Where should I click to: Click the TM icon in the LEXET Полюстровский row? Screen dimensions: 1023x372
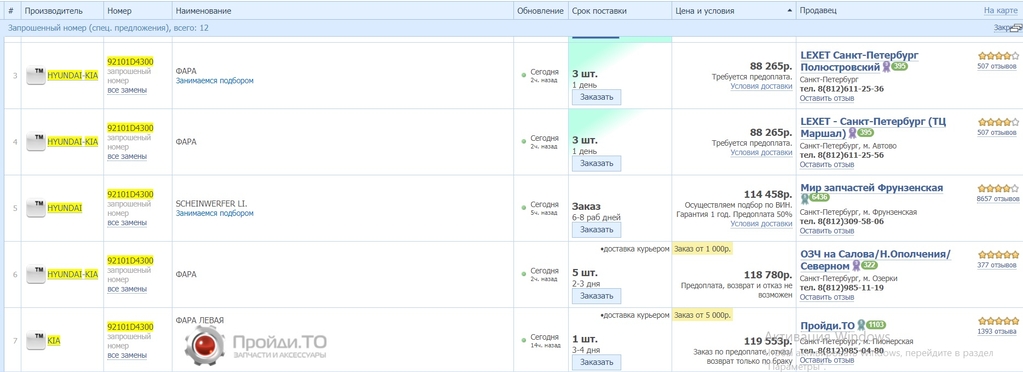[35, 76]
